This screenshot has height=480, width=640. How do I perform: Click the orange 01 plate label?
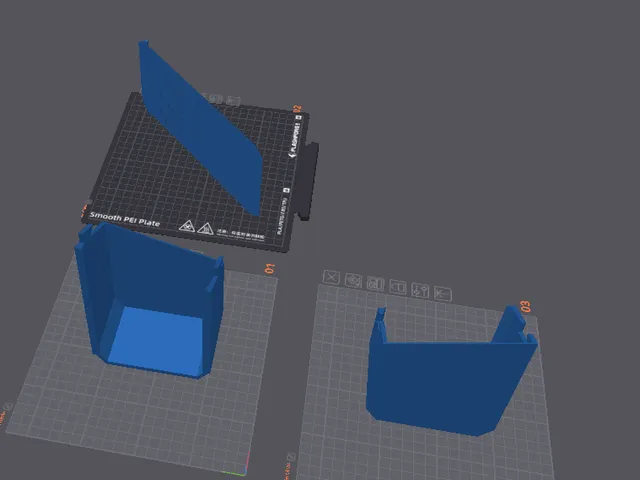[270, 269]
